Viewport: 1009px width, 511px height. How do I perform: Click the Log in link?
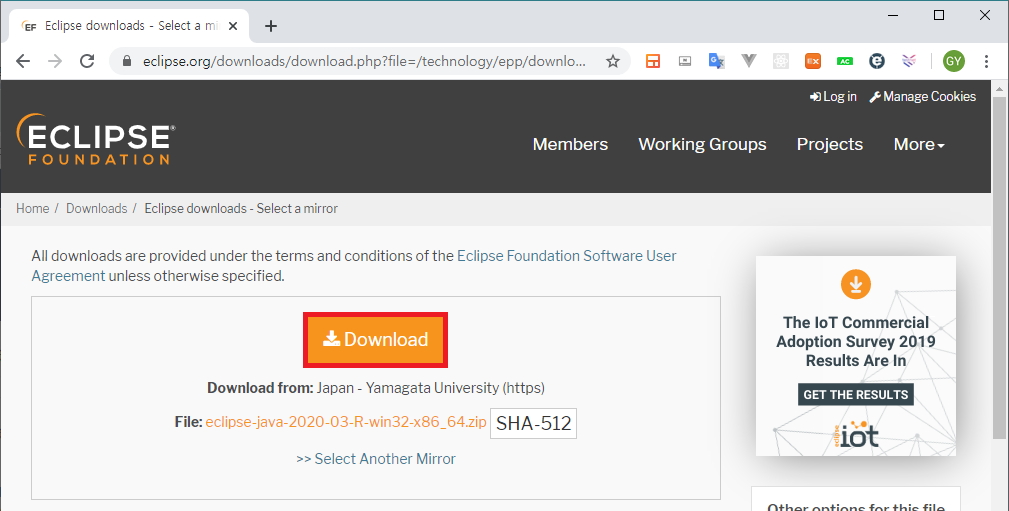coord(833,97)
